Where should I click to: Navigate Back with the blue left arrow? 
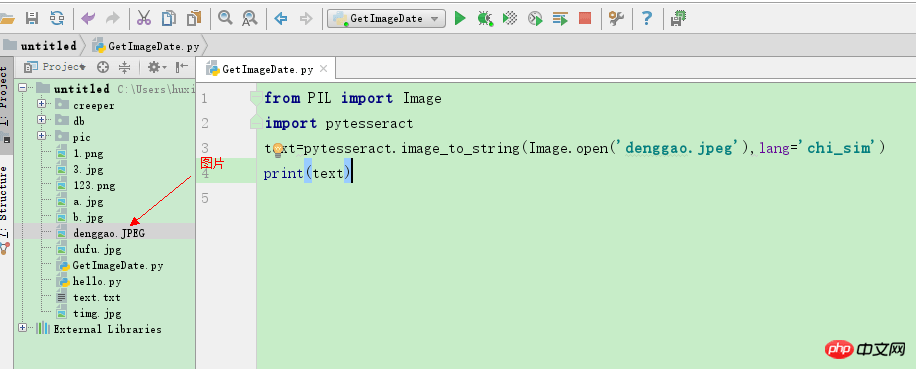pos(281,19)
